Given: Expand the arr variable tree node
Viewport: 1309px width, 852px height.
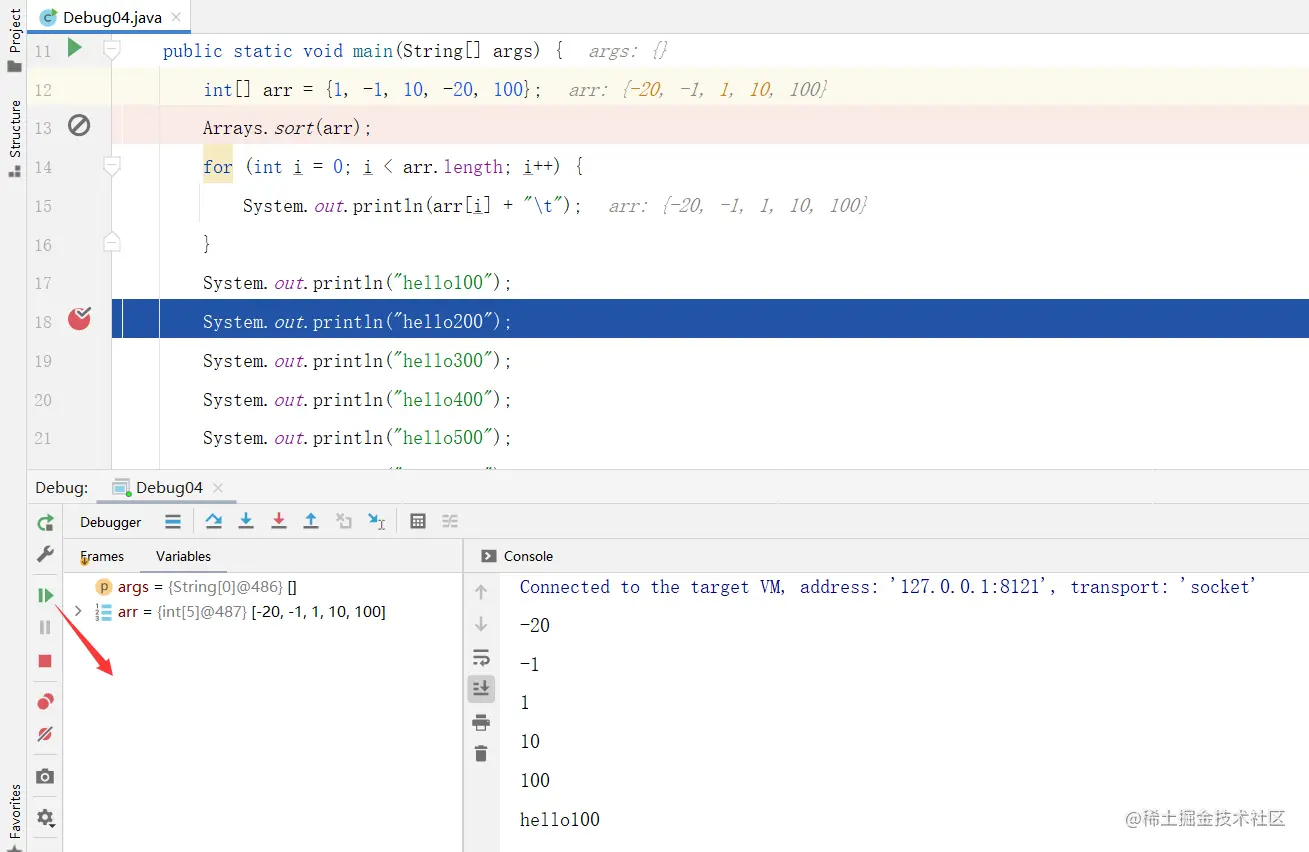Looking at the screenshot, I should point(78,610).
